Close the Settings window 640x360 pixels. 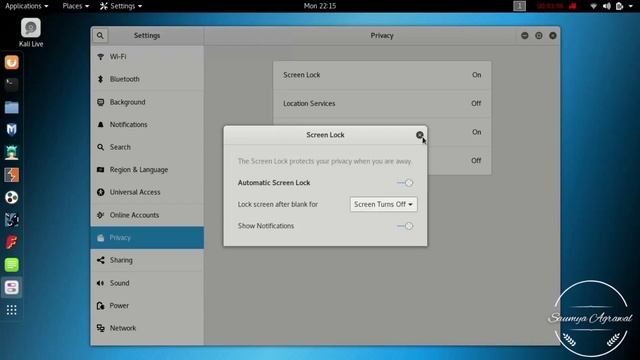[553, 36]
